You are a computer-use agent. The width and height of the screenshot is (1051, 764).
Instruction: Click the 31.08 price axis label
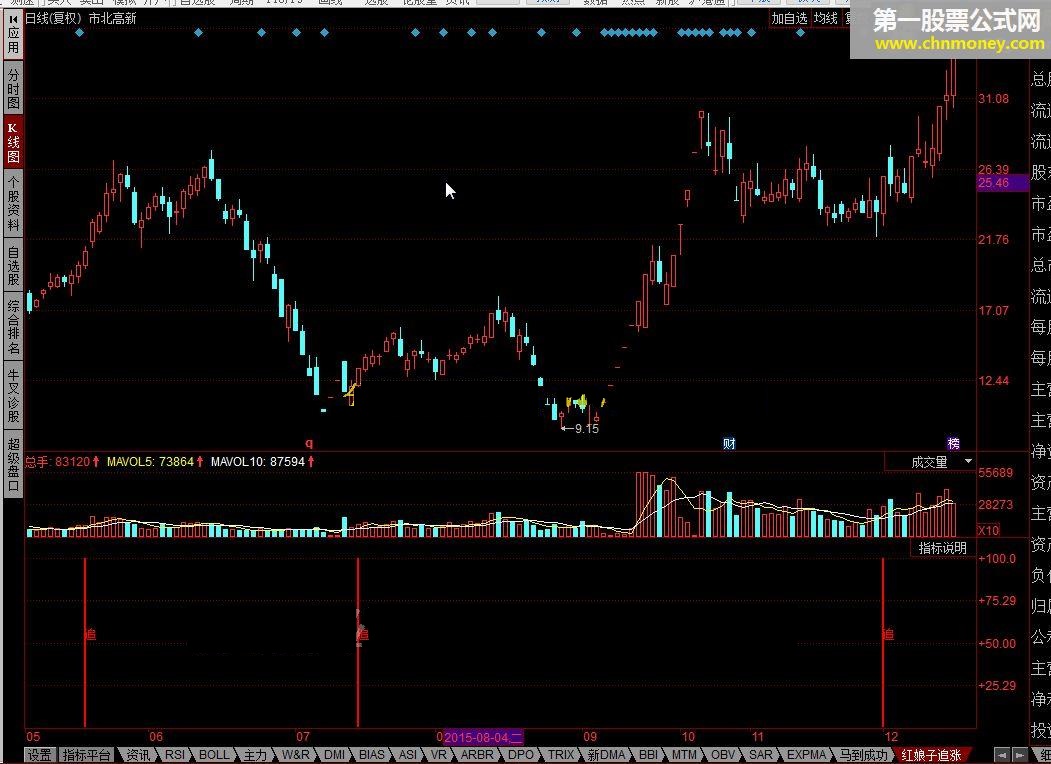[x=993, y=99]
